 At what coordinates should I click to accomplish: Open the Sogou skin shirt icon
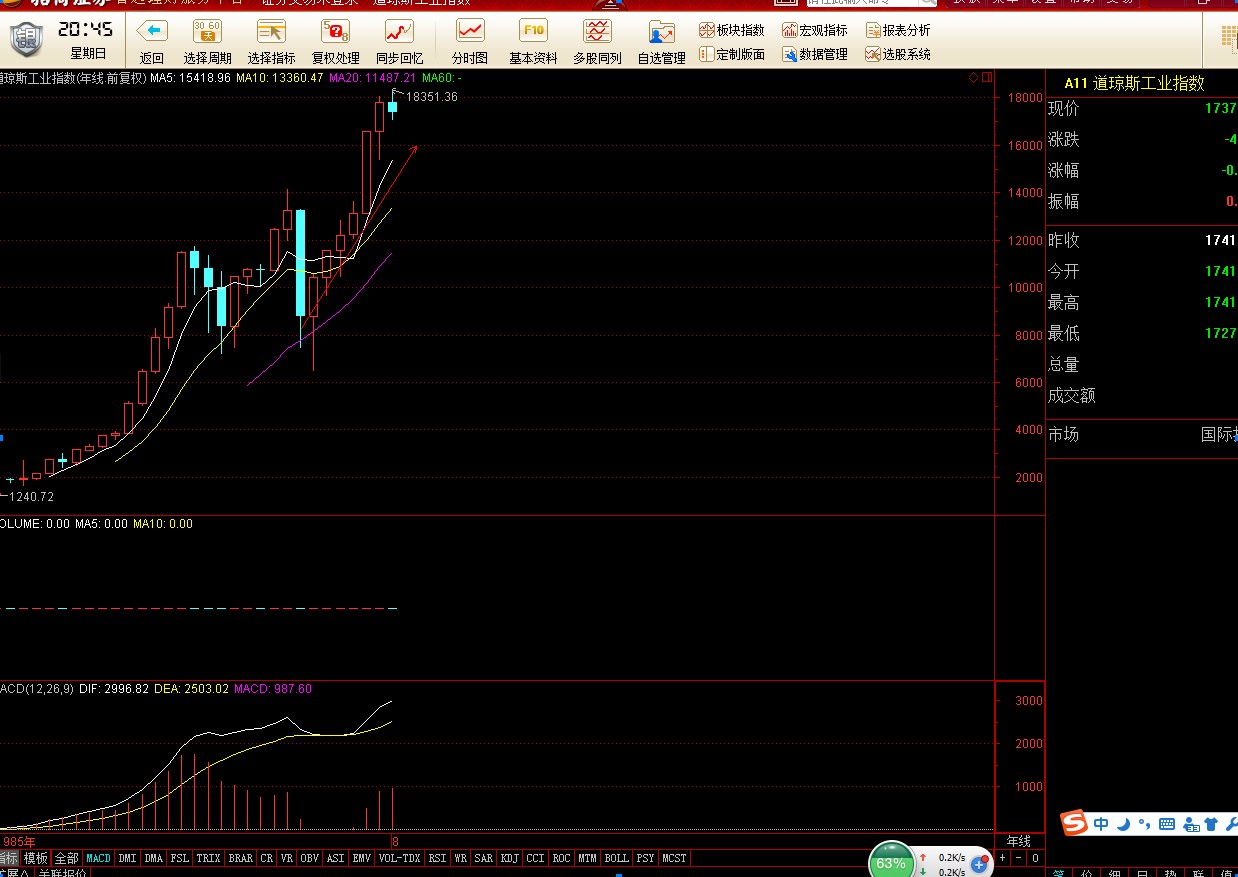click(x=1212, y=824)
